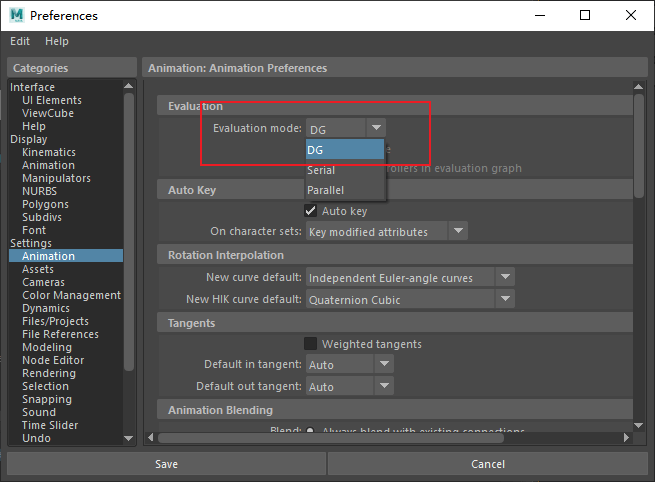Enable Weighted tangents checkbox
The height and width of the screenshot is (482, 655).
click(x=310, y=344)
